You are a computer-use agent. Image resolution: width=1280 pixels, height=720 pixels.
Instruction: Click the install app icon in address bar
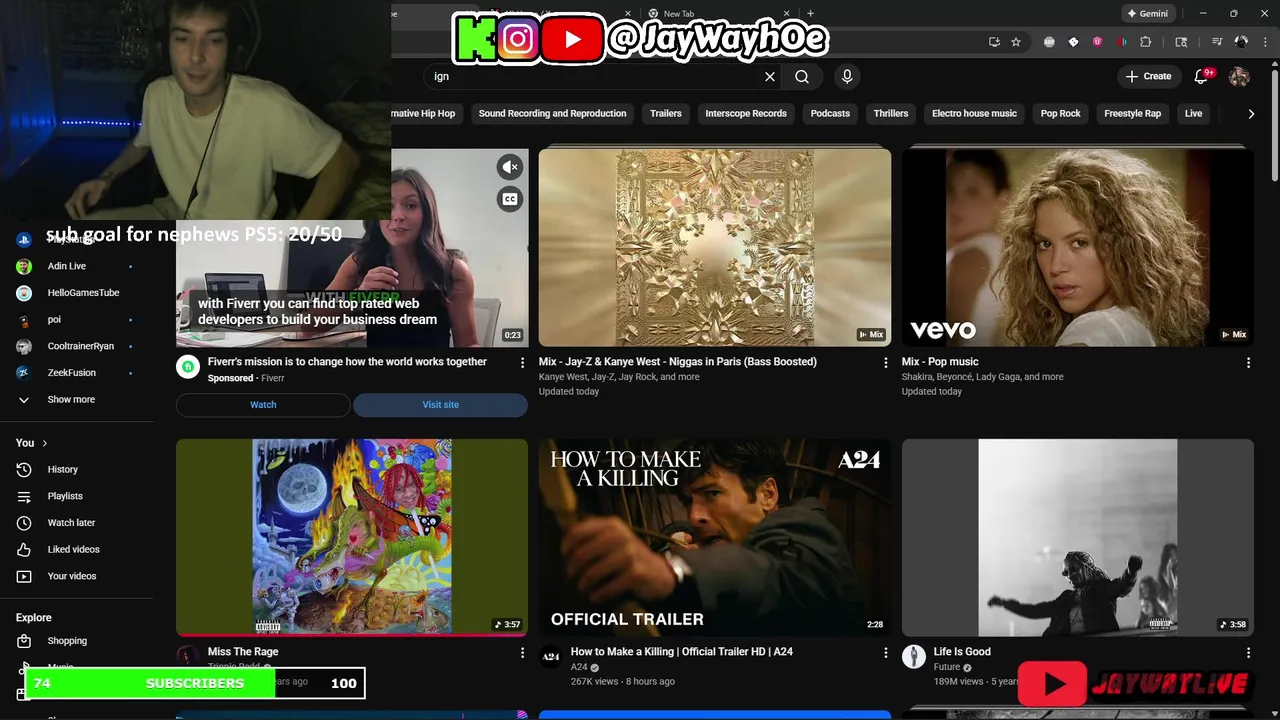994,42
